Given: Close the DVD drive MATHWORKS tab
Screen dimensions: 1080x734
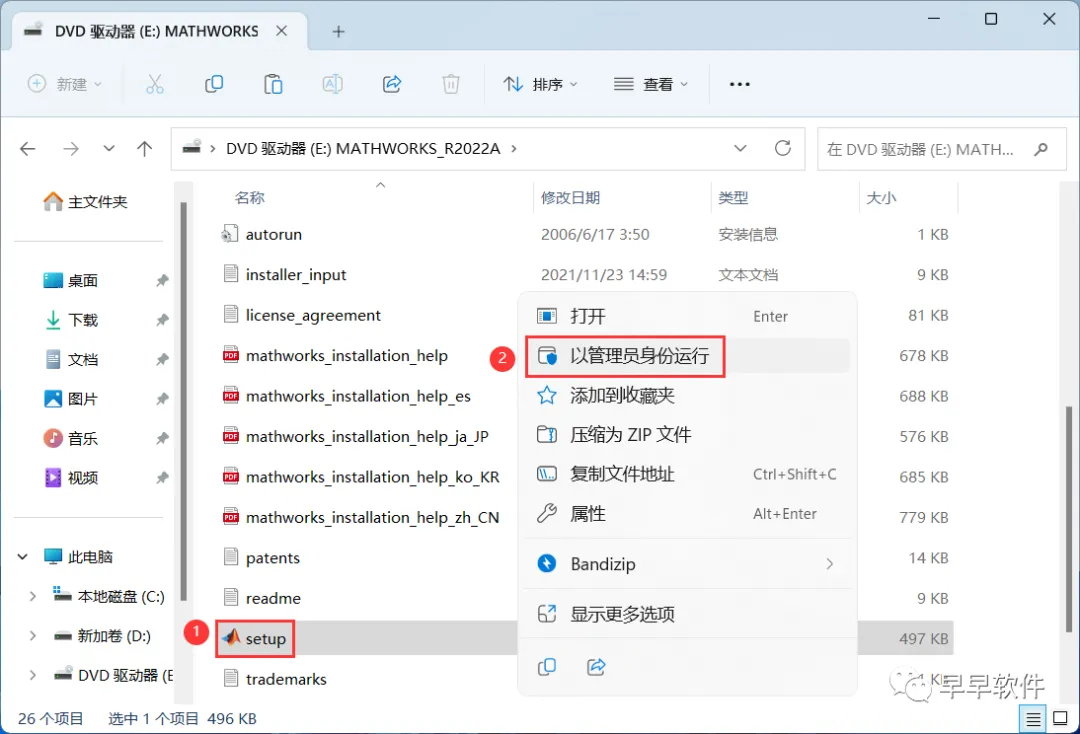Looking at the screenshot, I should coord(282,31).
